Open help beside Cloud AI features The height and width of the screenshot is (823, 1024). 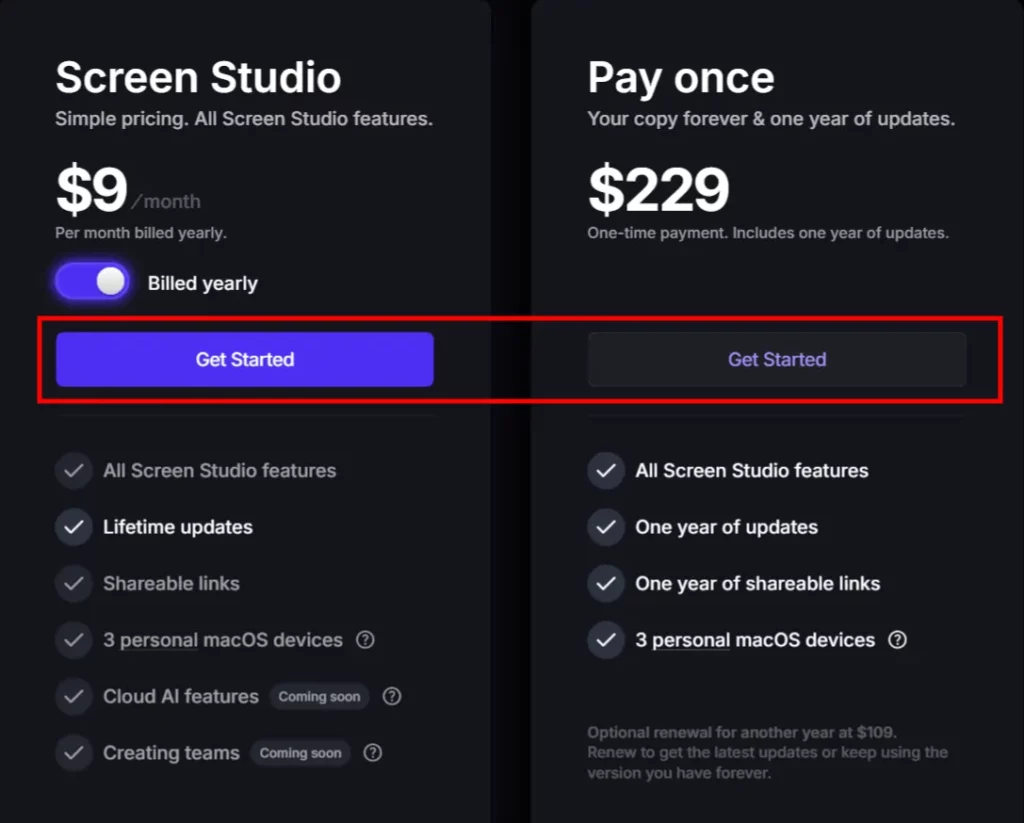391,696
